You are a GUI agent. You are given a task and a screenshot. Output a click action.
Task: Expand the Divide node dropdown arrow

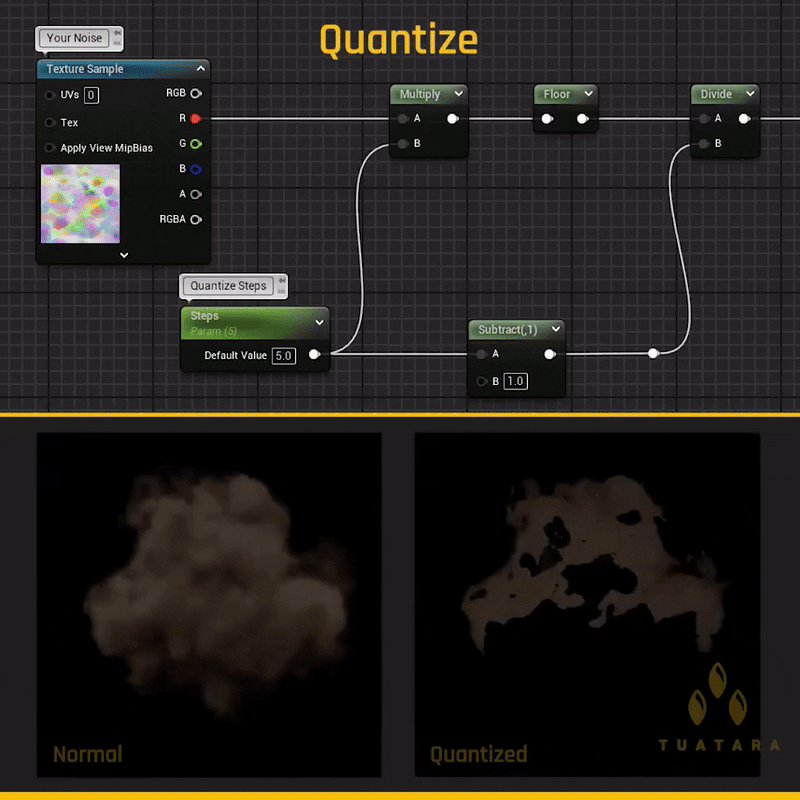coord(751,93)
